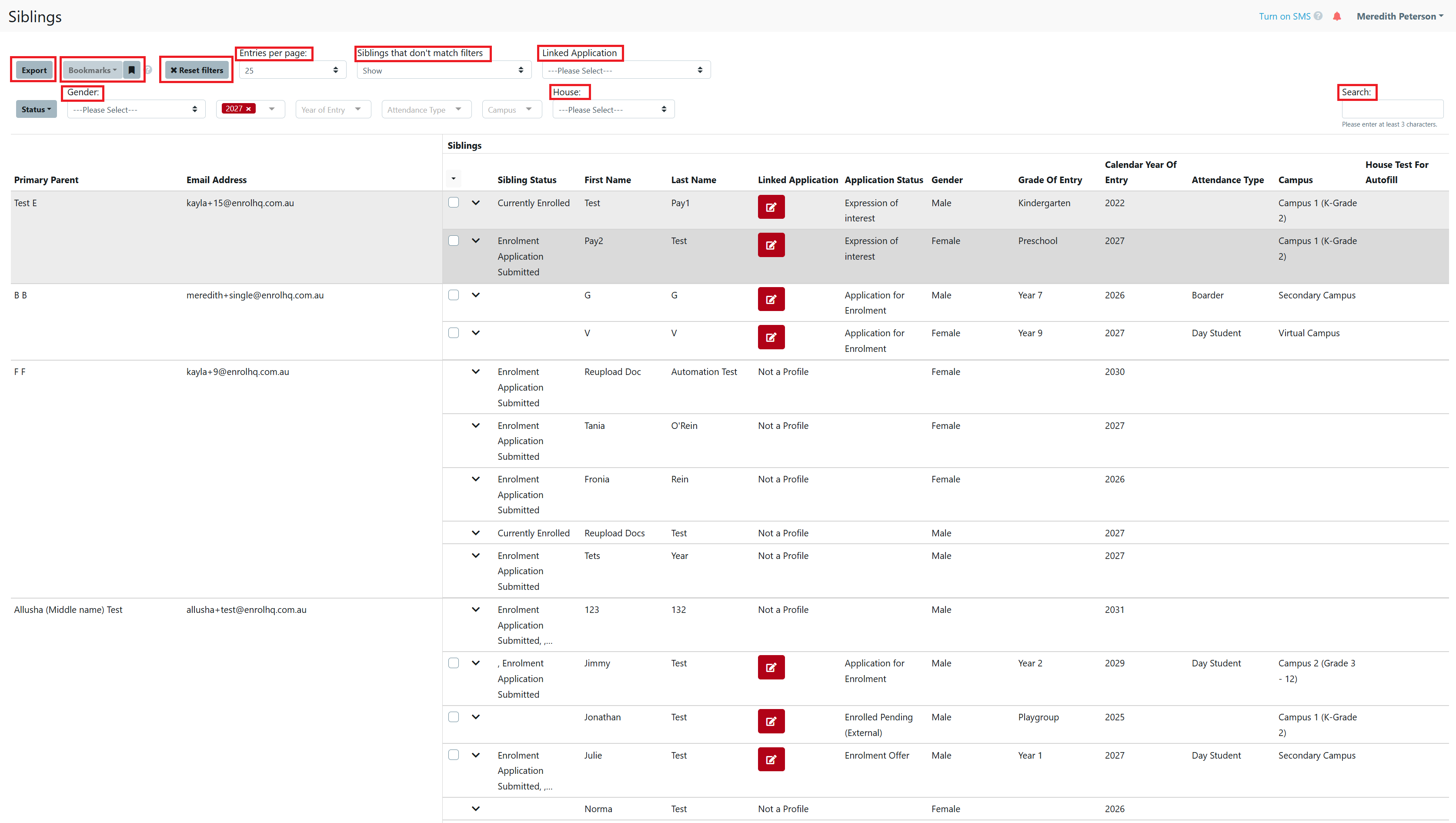Open linked application for sibling V V
The width and height of the screenshot is (1456, 823).
(x=771, y=338)
